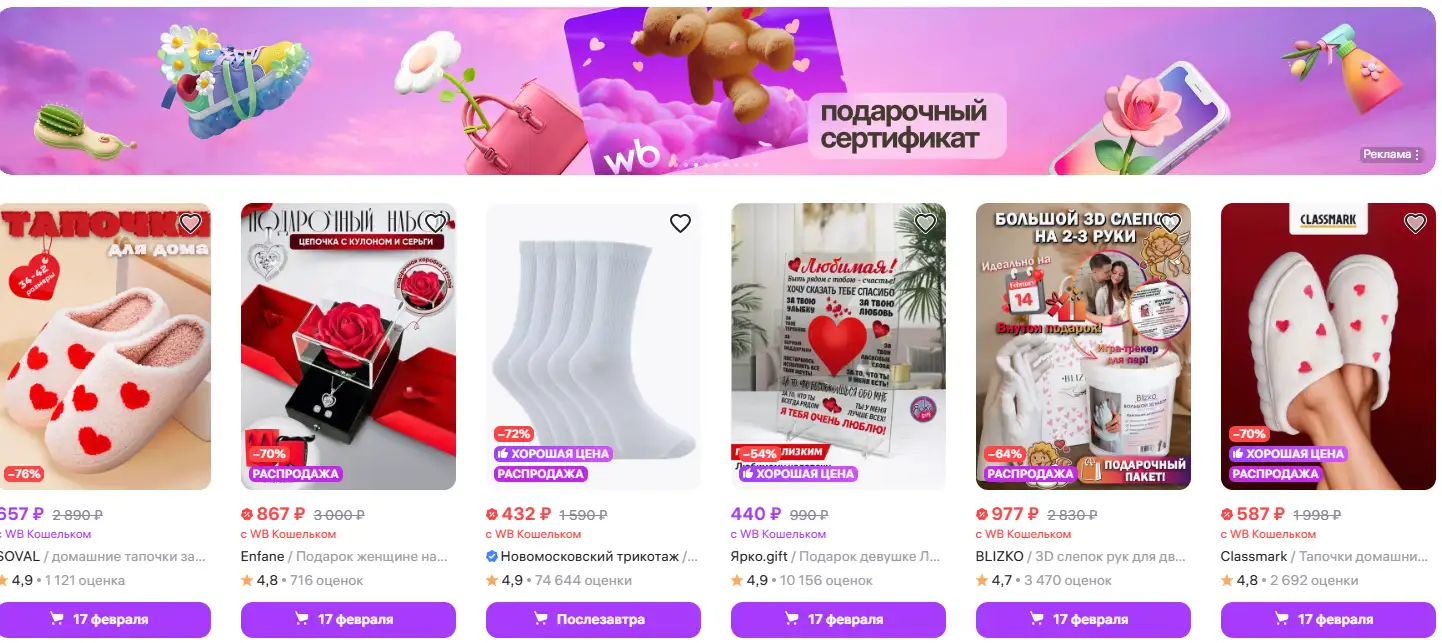Toggle the wishlist heart on Enfane gift set
Image resolution: width=1442 pixels, height=643 pixels.
point(435,223)
